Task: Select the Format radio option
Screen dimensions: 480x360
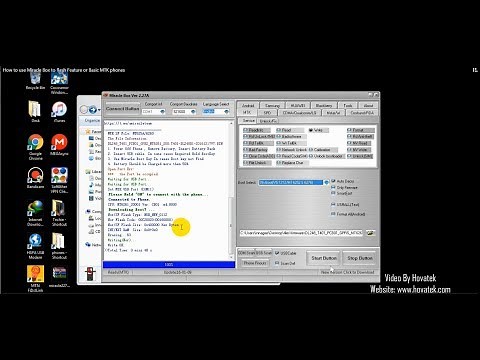Action: [x=361, y=130]
